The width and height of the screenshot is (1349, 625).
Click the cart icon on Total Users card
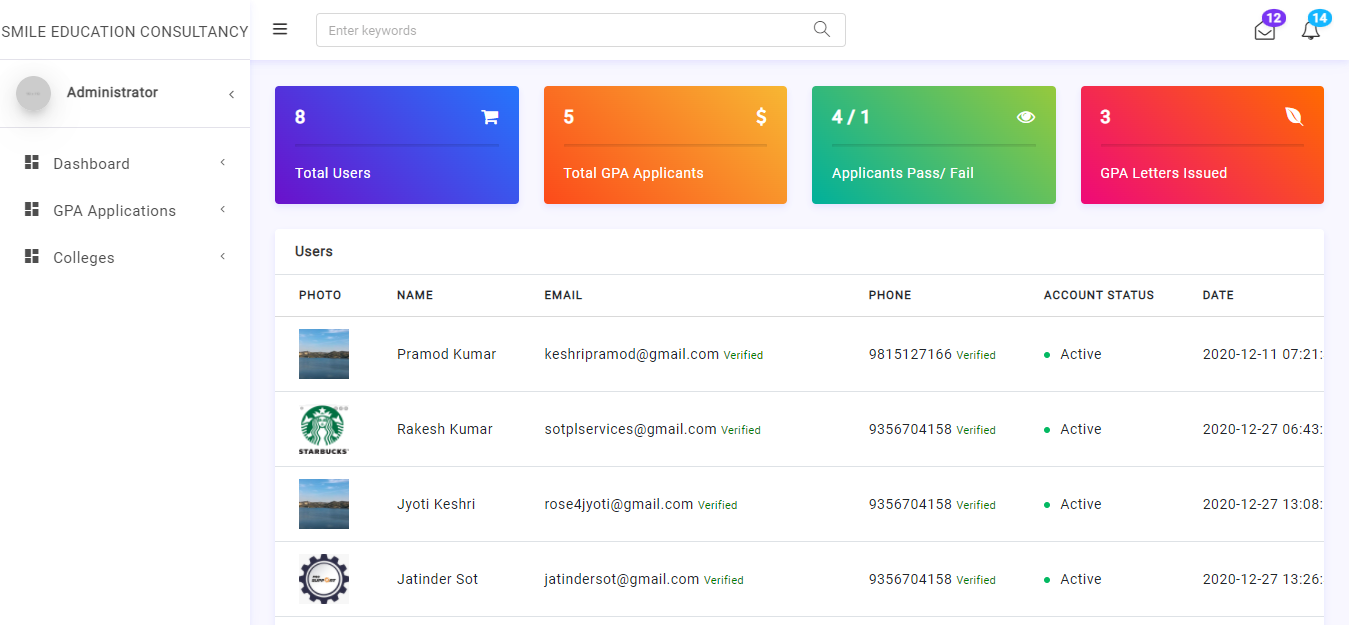pyautogui.click(x=490, y=117)
